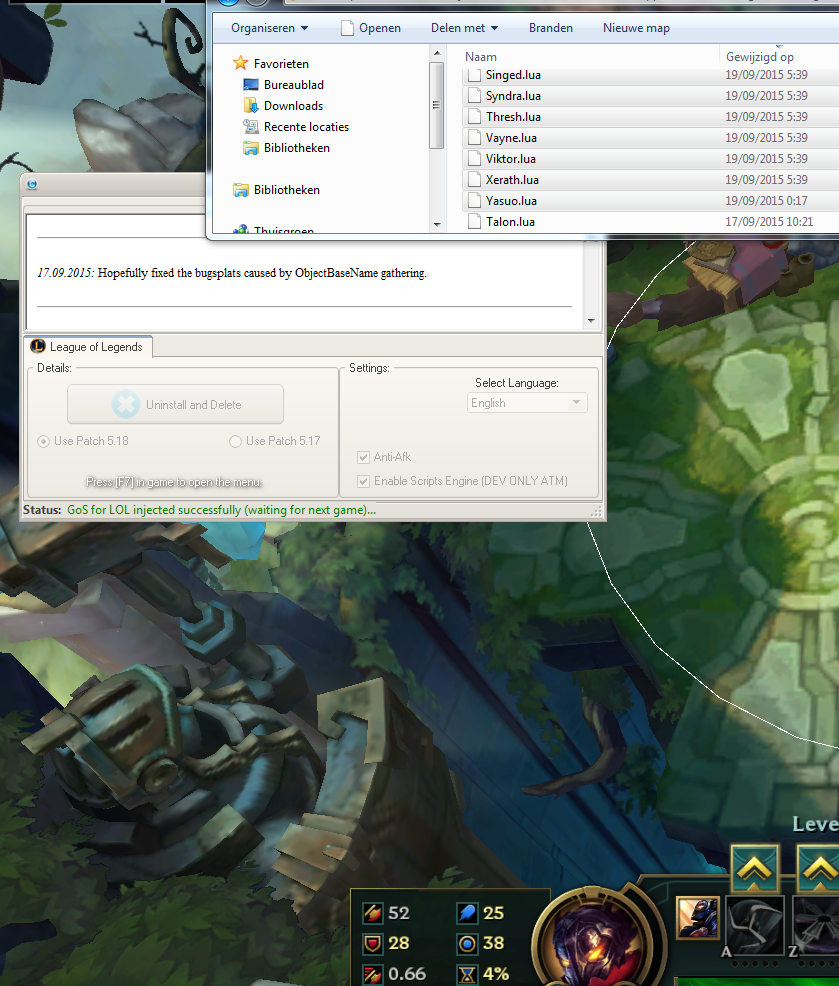The height and width of the screenshot is (986, 839).
Task: Open Recente locaties in sidebar
Action: 306,126
